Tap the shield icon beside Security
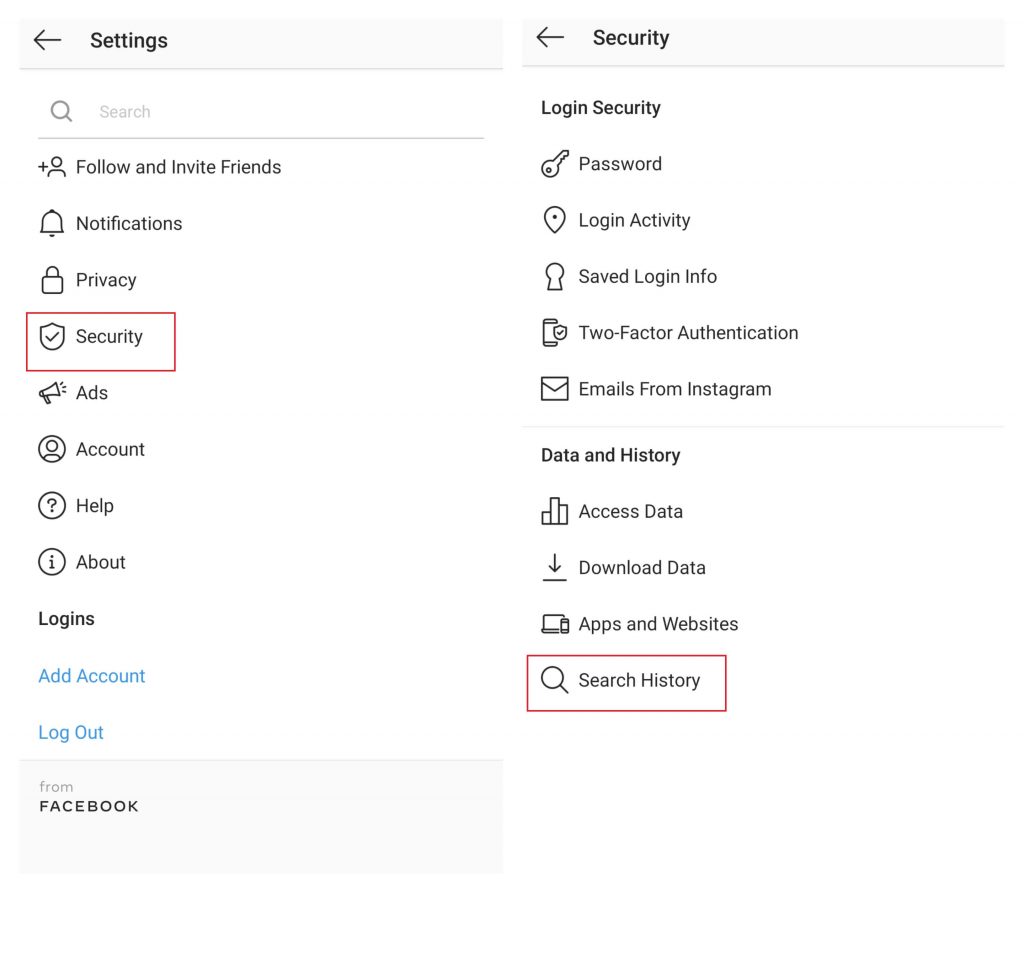Screen dimensions: 1024x962 pos(52,336)
